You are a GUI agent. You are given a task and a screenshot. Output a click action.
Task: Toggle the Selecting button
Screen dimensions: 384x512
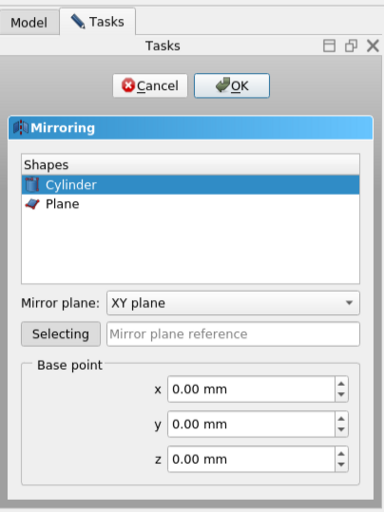(x=61, y=334)
